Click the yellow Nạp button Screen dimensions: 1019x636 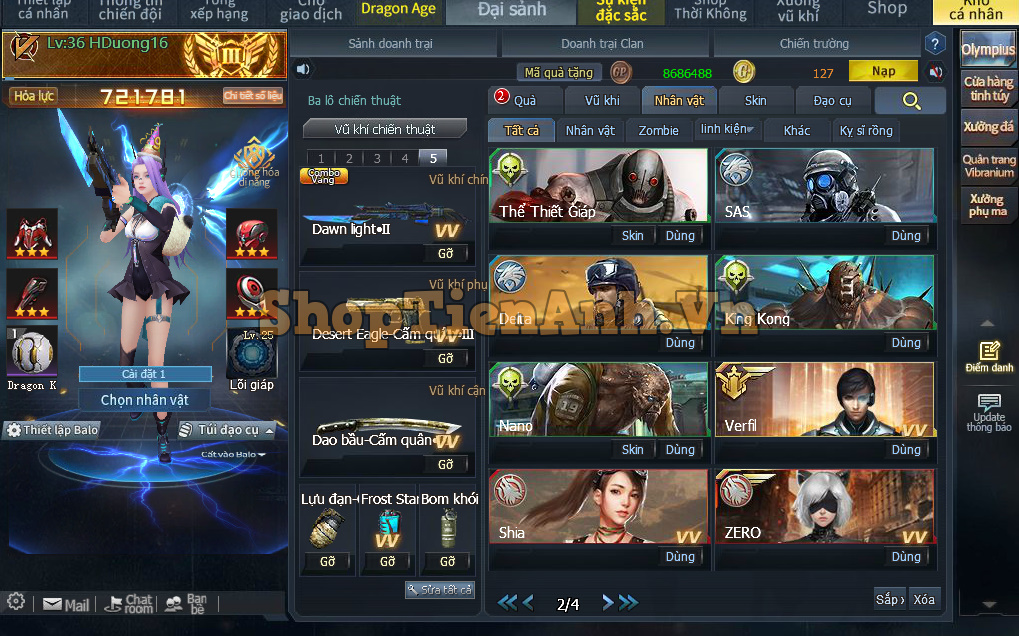[883, 72]
